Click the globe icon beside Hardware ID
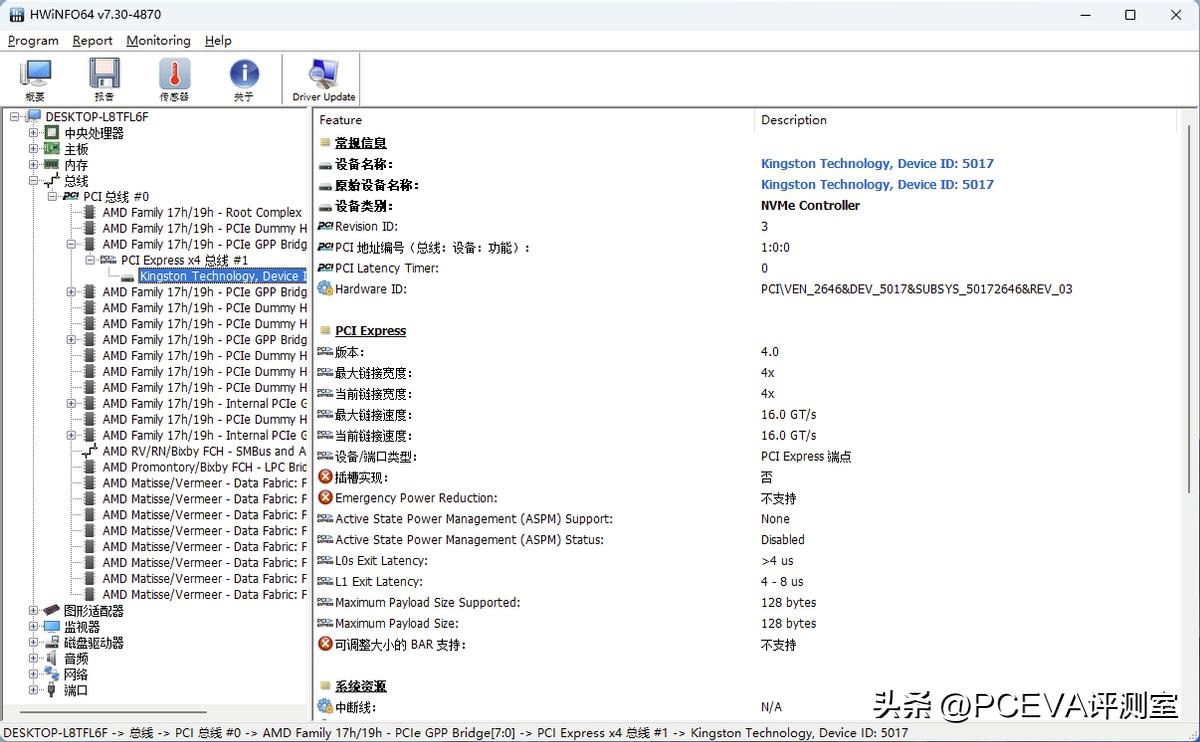This screenshot has height=742, width=1200. [326, 289]
